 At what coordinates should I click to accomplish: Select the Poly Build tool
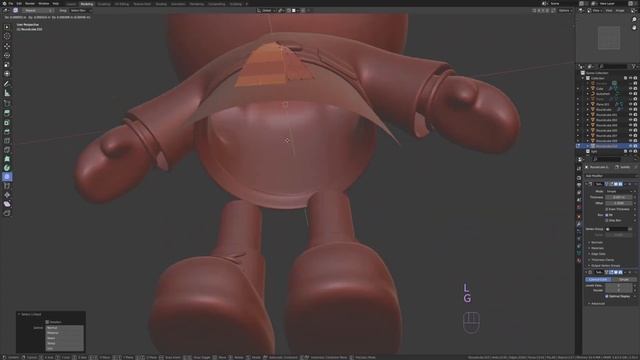coord(7,159)
